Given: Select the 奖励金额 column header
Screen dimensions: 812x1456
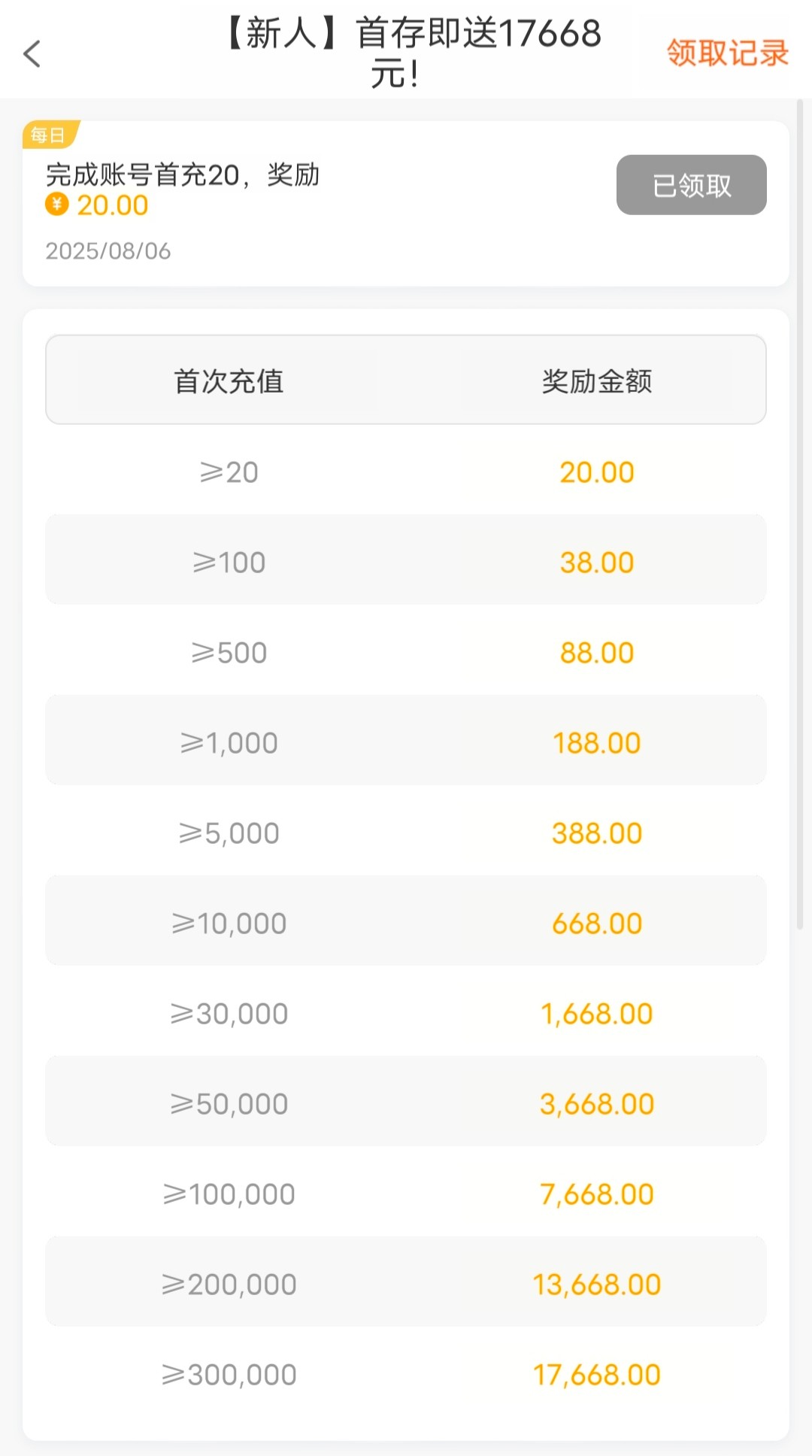Looking at the screenshot, I should (x=597, y=381).
